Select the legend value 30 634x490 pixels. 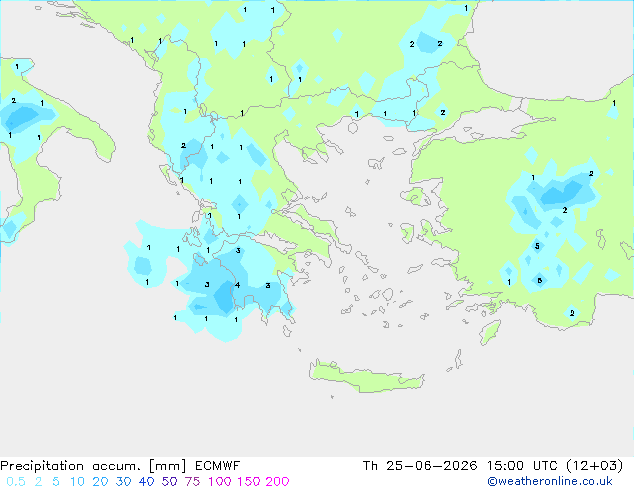tap(123, 482)
